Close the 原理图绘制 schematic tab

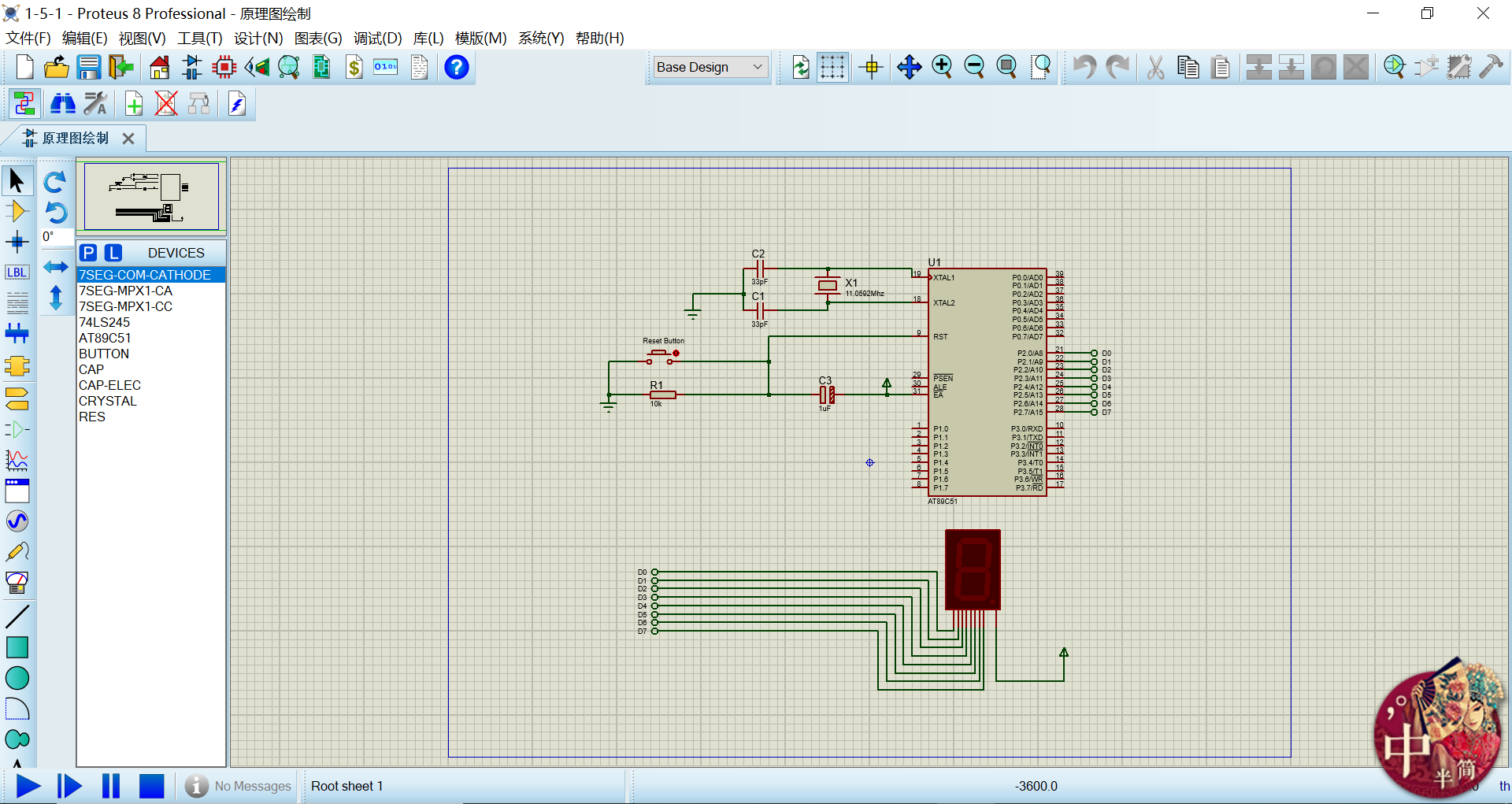(128, 139)
